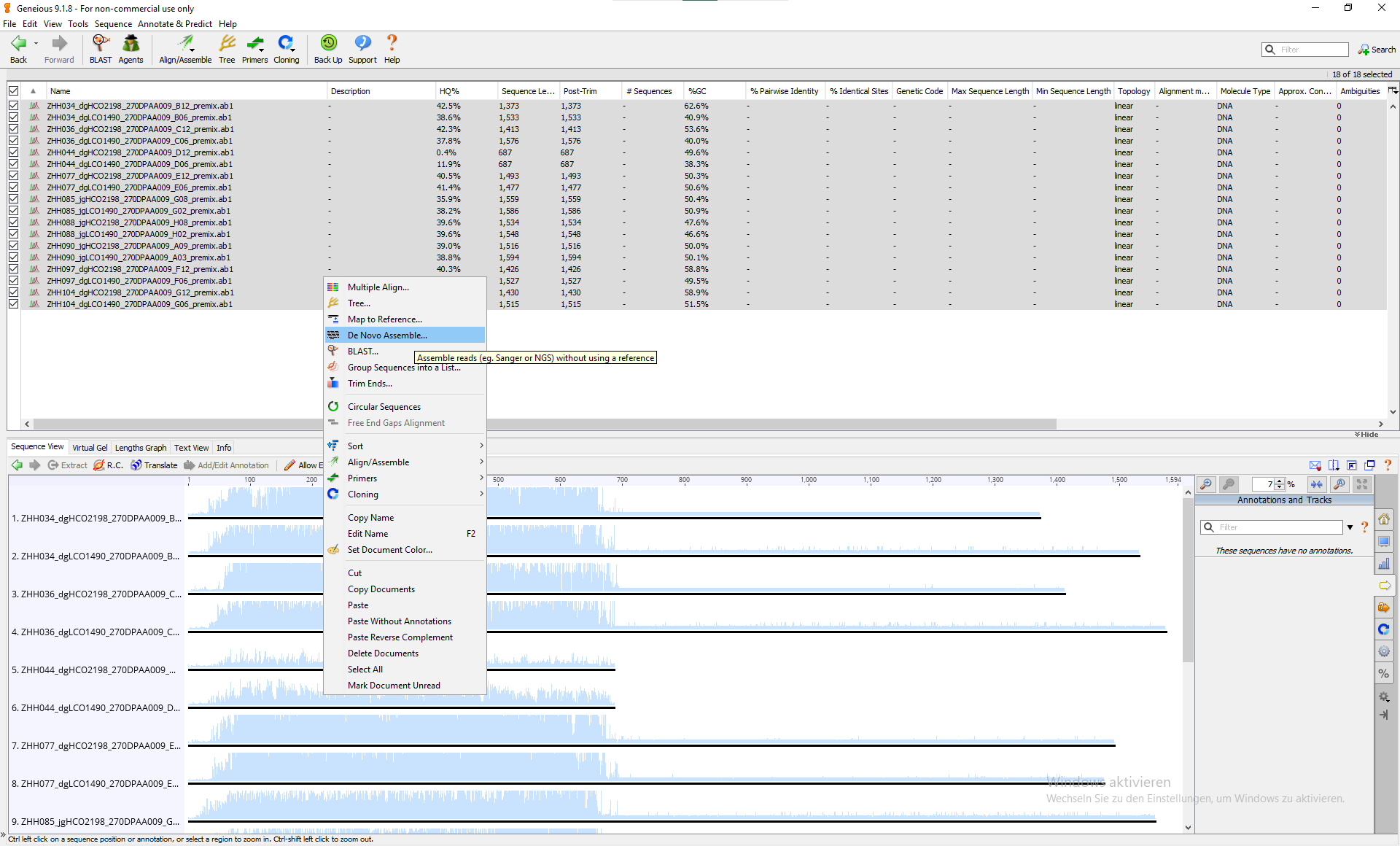Click the zoom-to-base magnifier A icon
The image size is (1400, 846).
pos(1339,484)
